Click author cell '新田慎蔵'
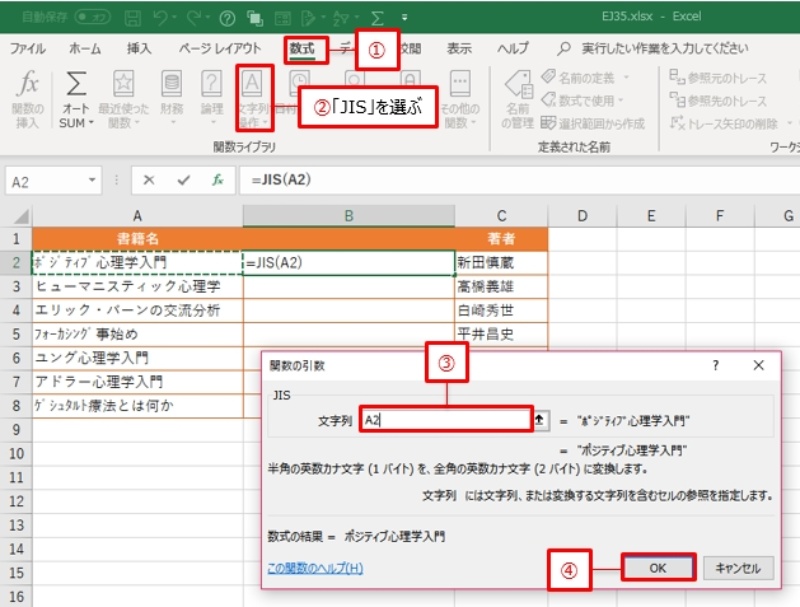Viewport: 800px width, 607px height. tap(501, 263)
